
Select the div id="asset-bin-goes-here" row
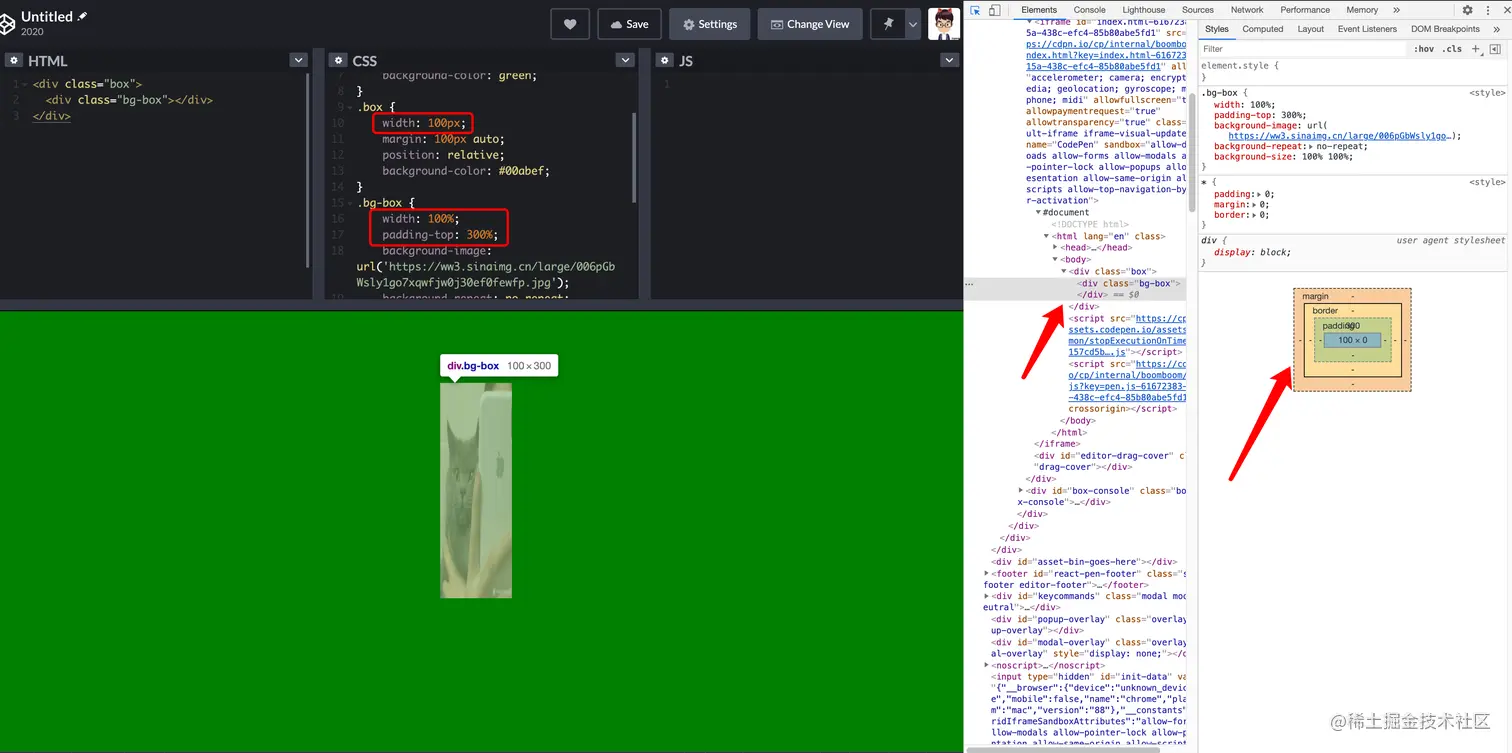pos(1085,562)
